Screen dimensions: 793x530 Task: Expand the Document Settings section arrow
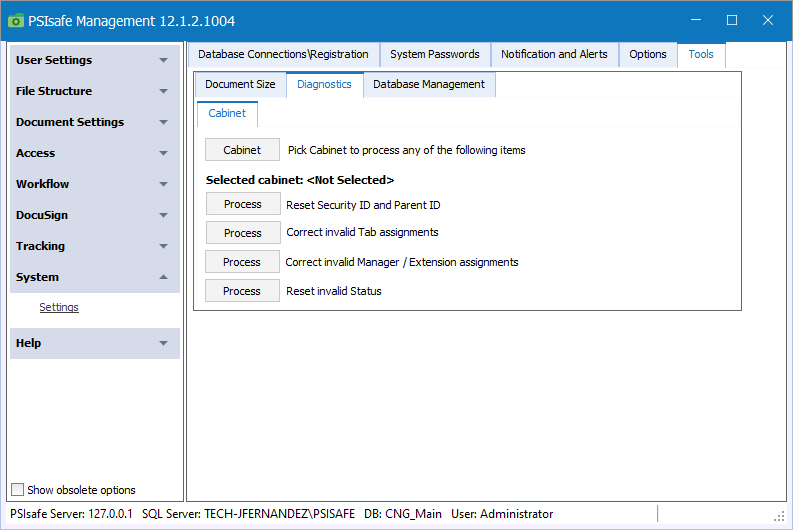[x=163, y=122]
